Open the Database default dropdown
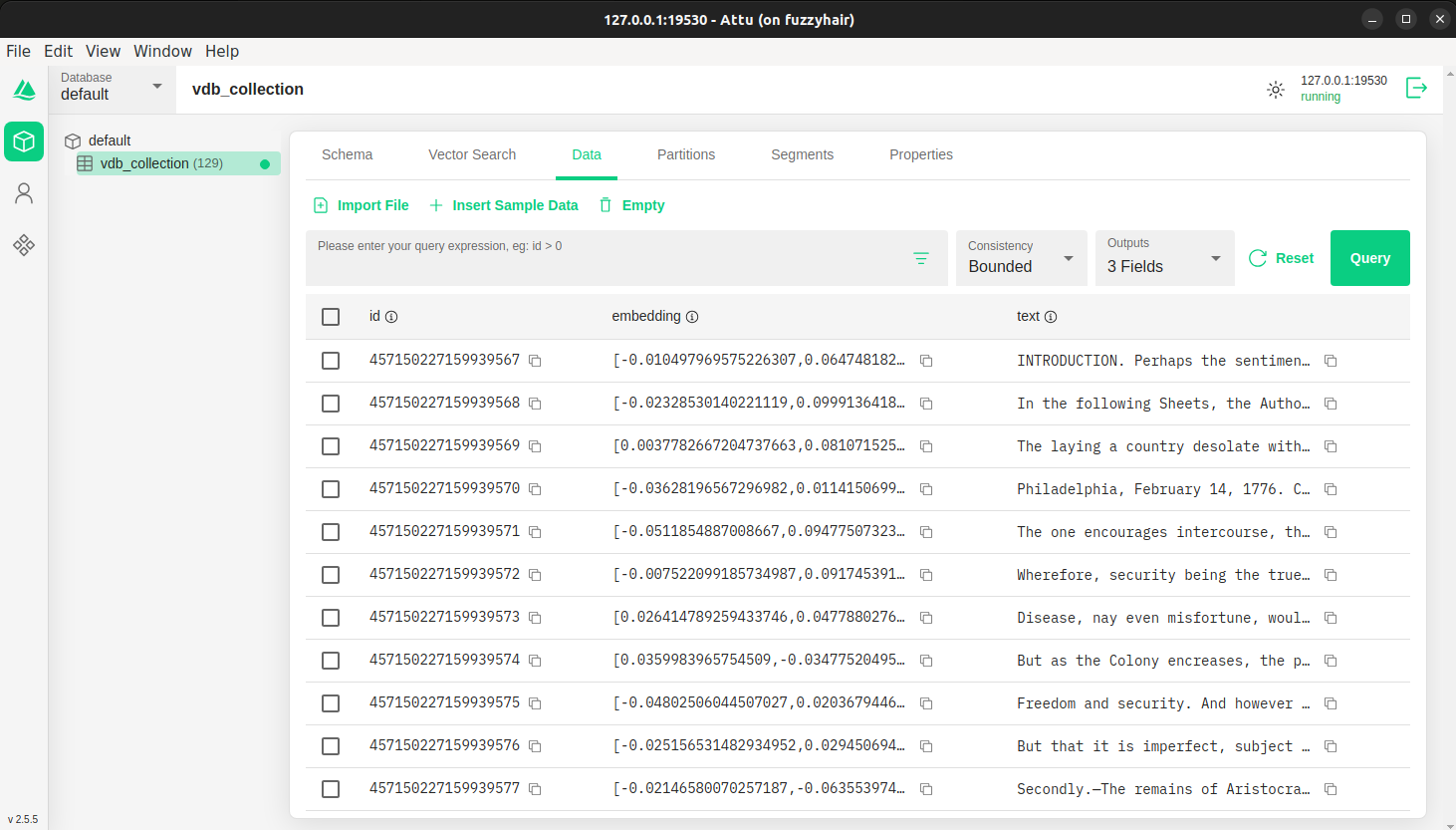Viewport: 1456px width, 830px height. (x=112, y=89)
